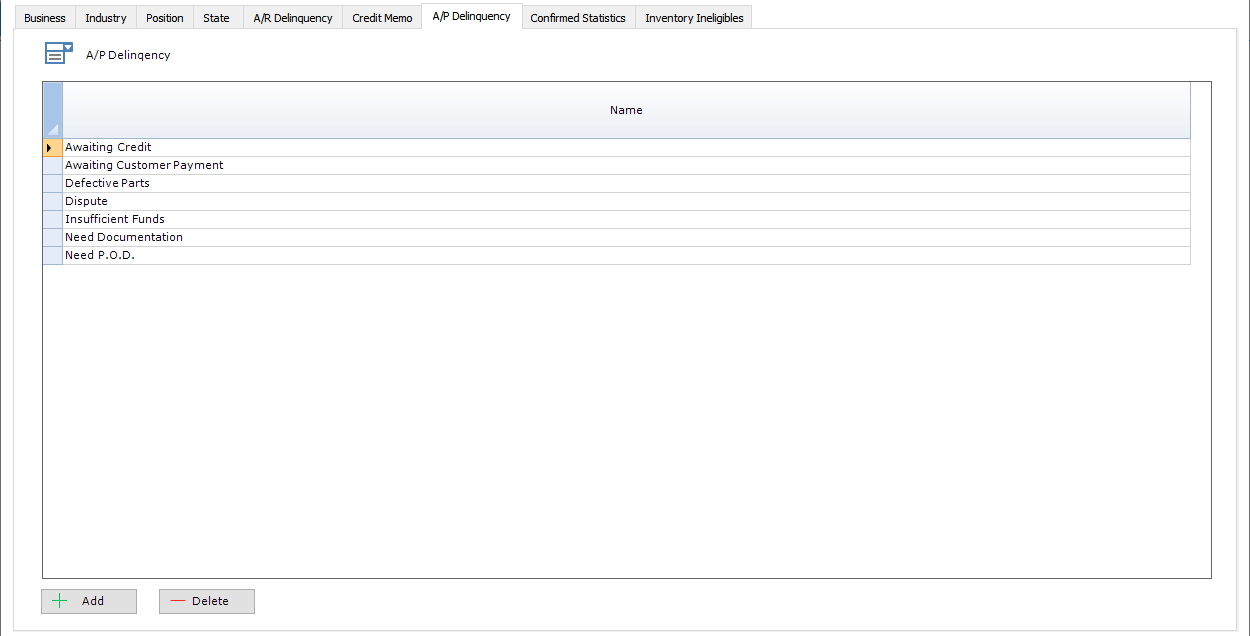The height and width of the screenshot is (636, 1250).
Task: Click the Delete button
Action: click(x=206, y=601)
